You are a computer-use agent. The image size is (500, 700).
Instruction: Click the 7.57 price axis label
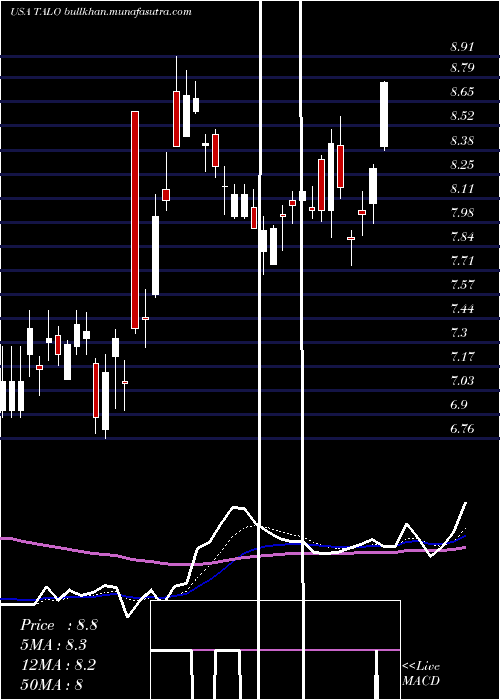coord(462,285)
